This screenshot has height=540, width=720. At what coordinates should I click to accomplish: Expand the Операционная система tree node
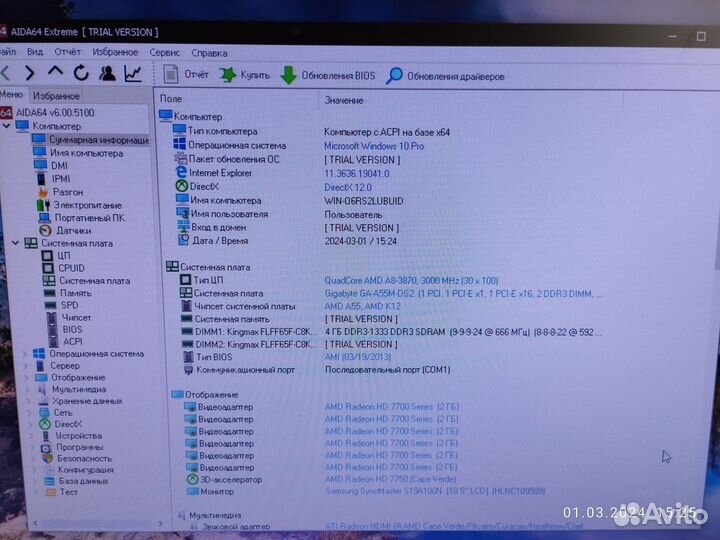click(26, 354)
